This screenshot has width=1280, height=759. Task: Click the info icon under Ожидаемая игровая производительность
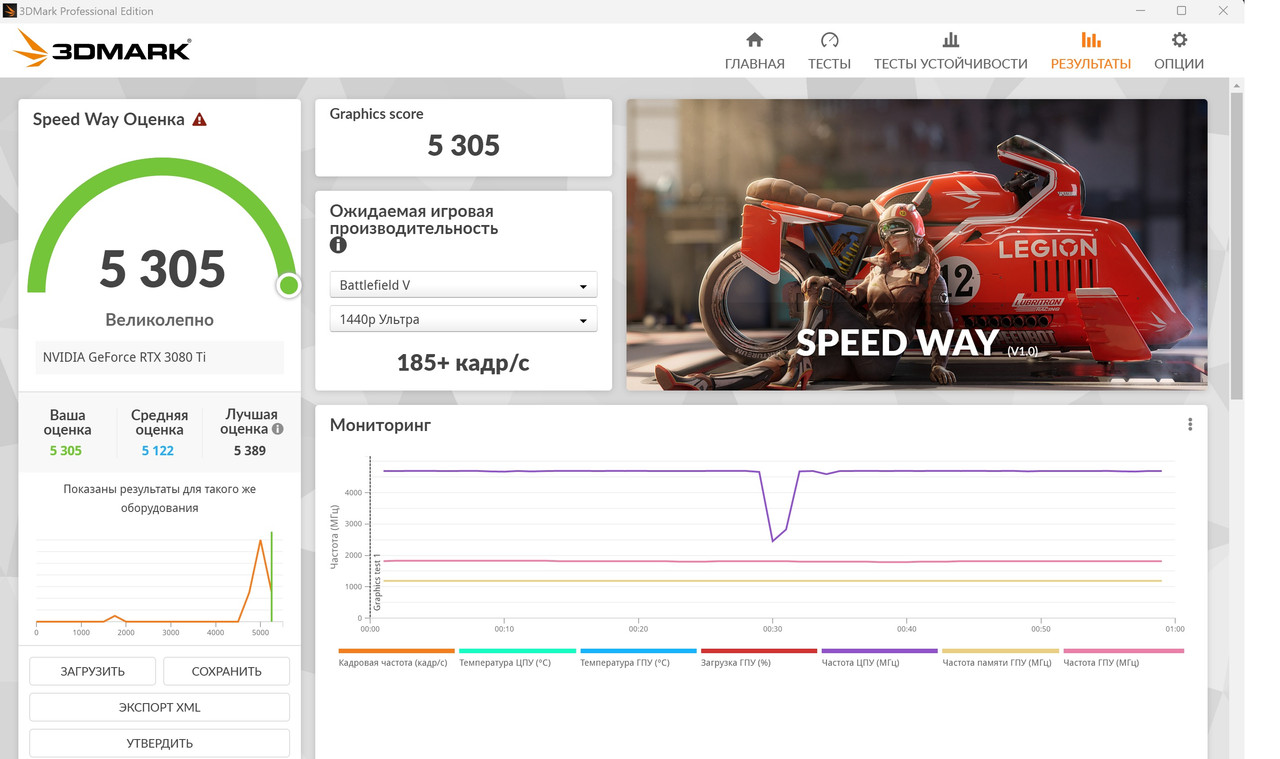tap(338, 245)
